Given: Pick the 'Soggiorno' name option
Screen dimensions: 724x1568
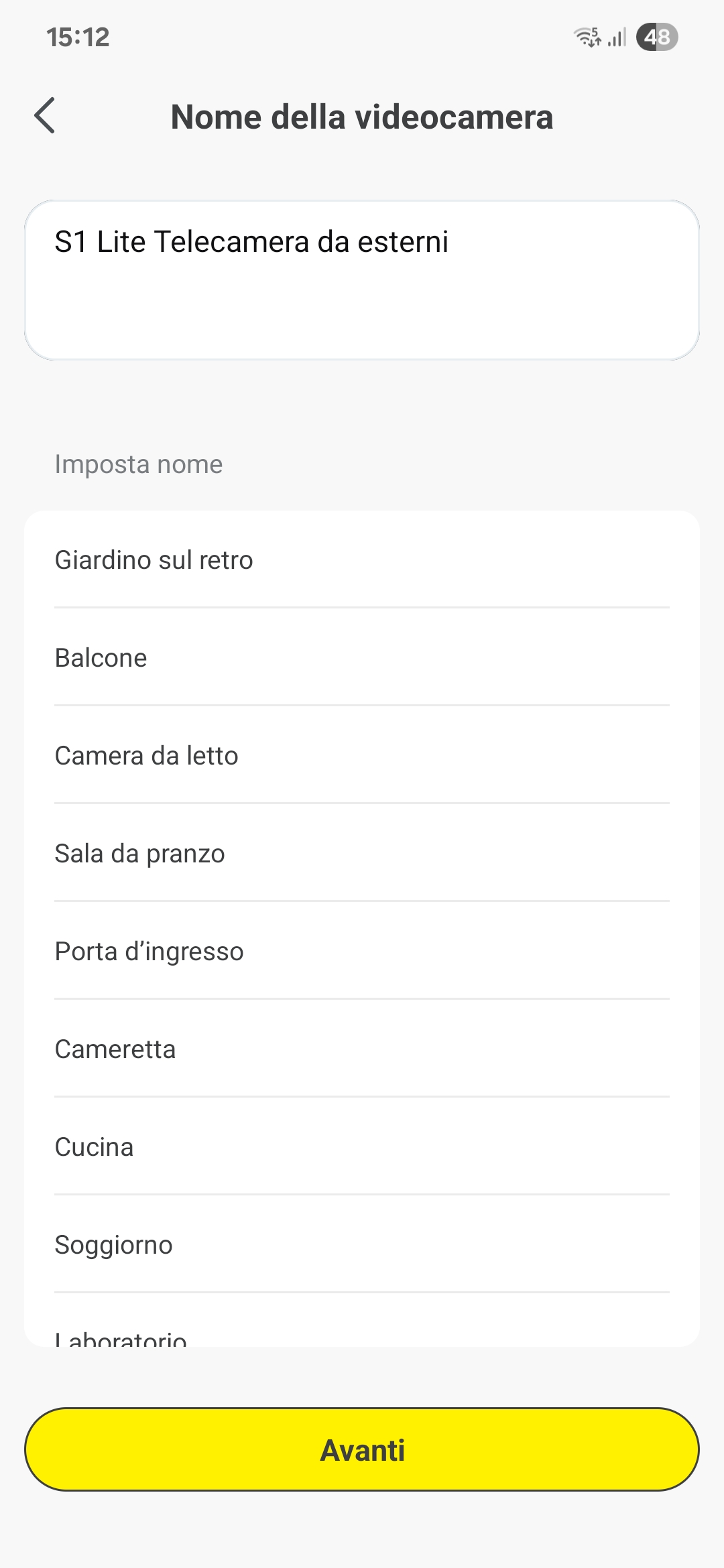Looking at the screenshot, I should (x=114, y=1245).
